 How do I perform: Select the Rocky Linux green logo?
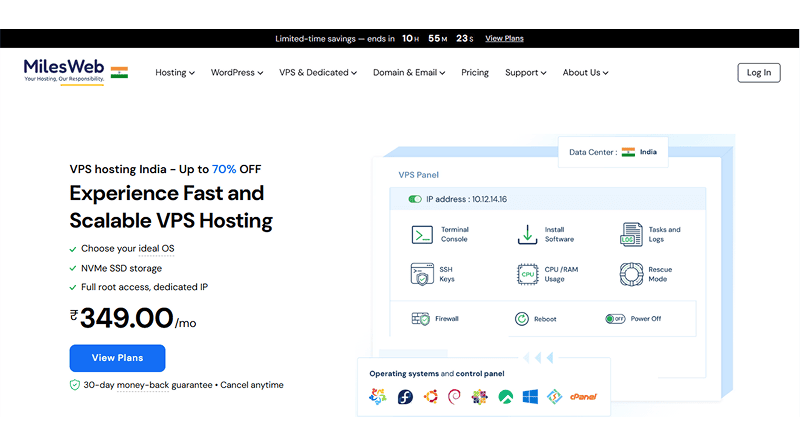pos(505,397)
